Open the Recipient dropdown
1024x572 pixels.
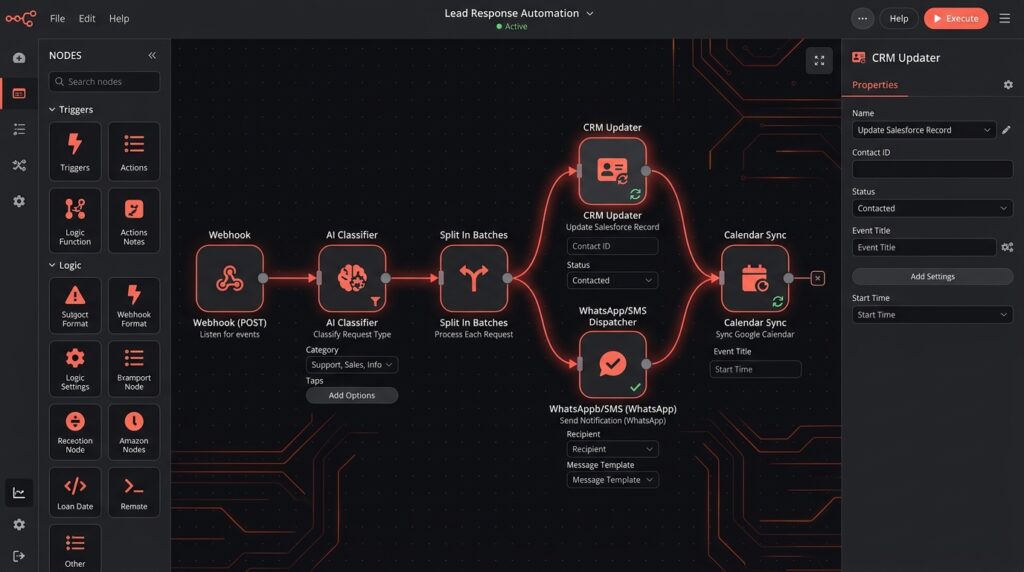[613, 449]
